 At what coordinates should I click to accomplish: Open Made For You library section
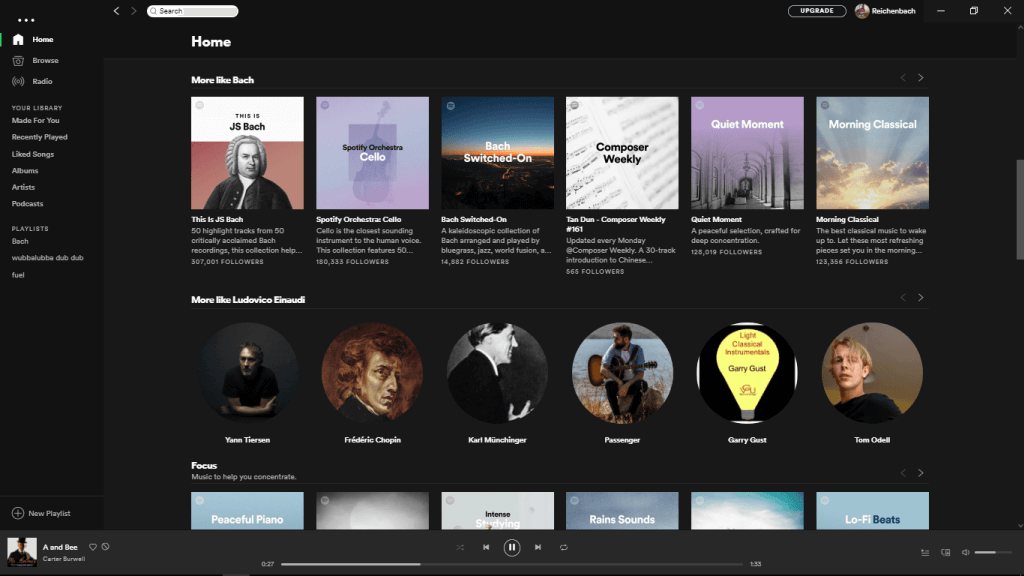click(35, 121)
